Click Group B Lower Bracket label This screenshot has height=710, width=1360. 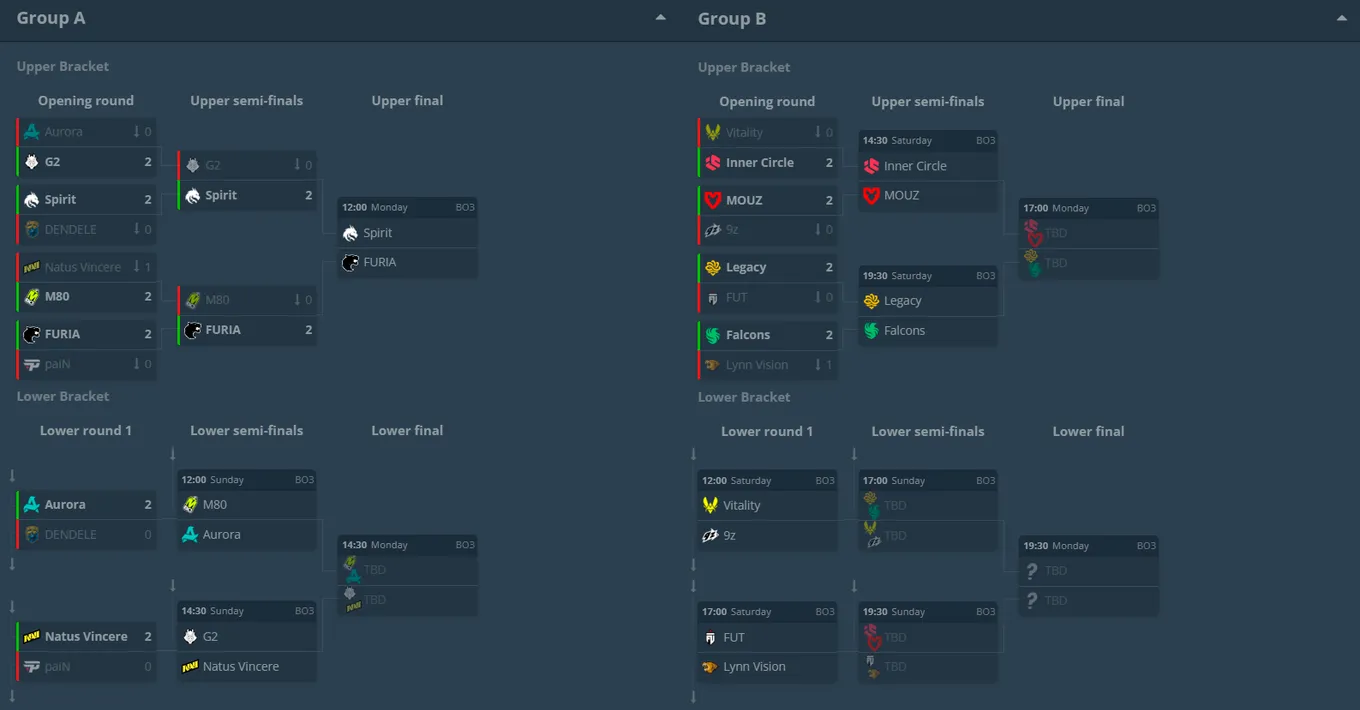[744, 397]
